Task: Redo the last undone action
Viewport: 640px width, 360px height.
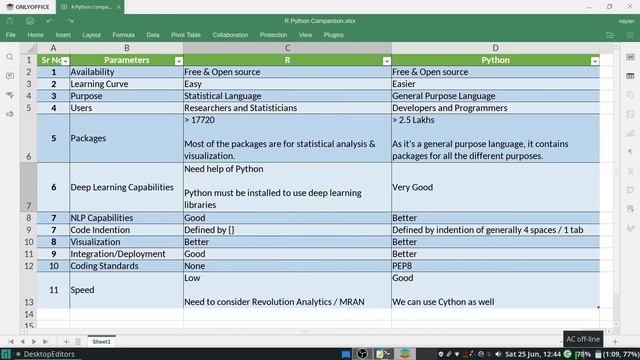Action: pyautogui.click(x=70, y=21)
